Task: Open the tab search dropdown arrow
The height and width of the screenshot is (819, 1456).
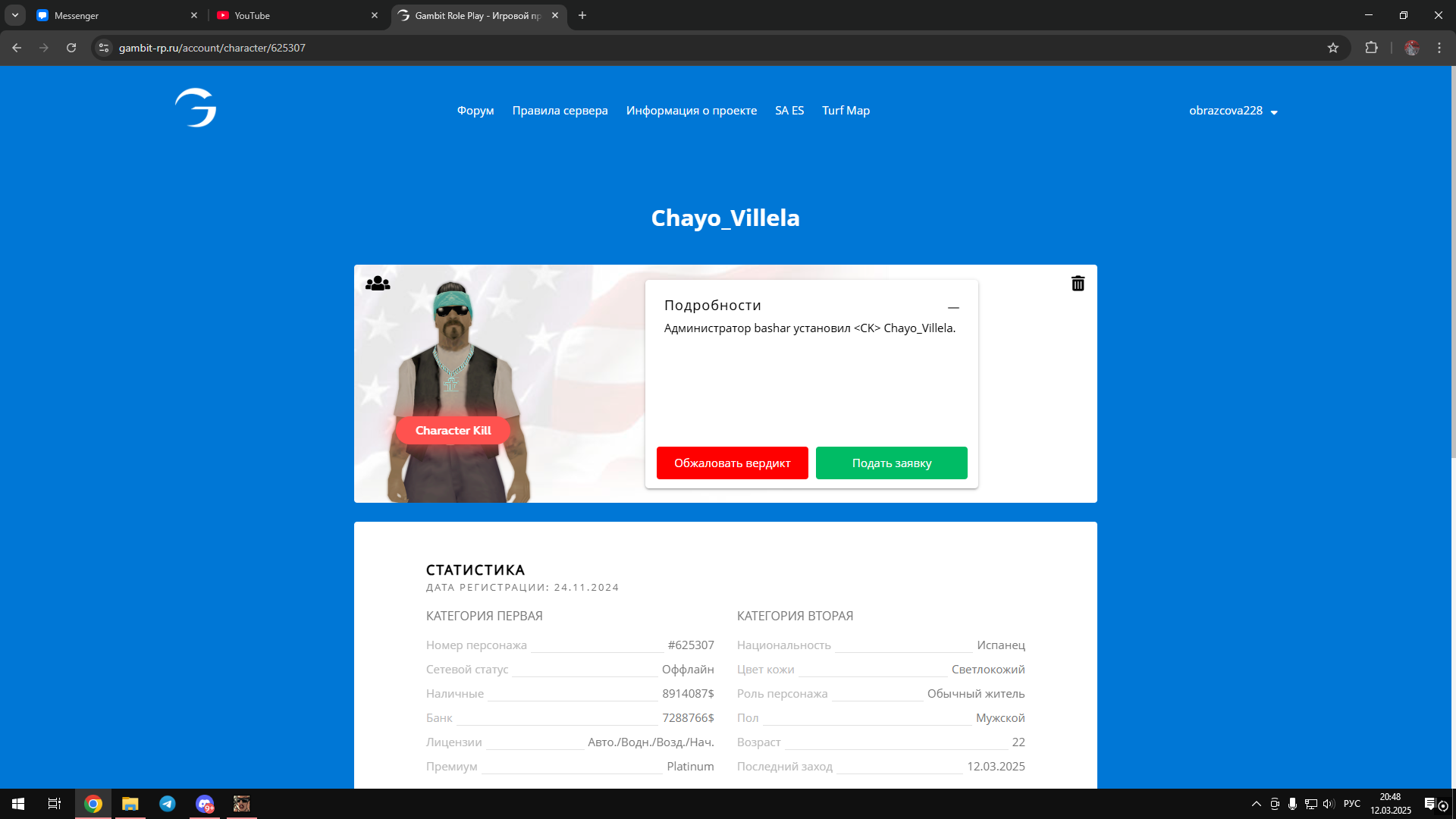Action: (14, 15)
